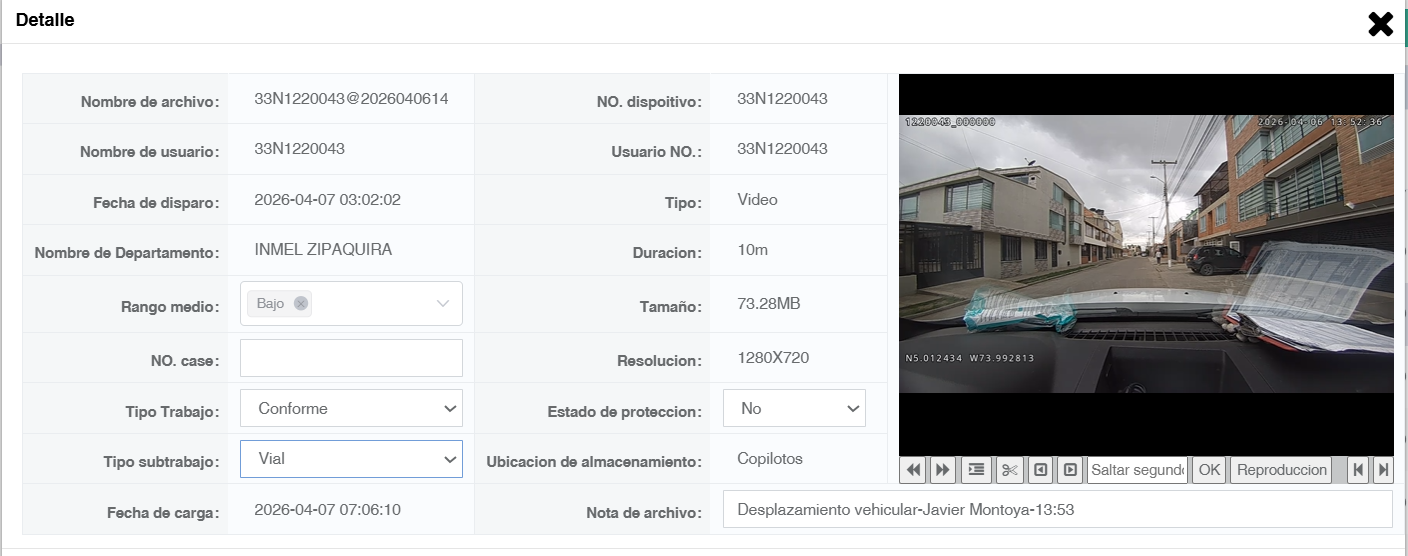
Task: Open the Tipo Trabajo dropdown showing Conforme
Action: coord(351,408)
